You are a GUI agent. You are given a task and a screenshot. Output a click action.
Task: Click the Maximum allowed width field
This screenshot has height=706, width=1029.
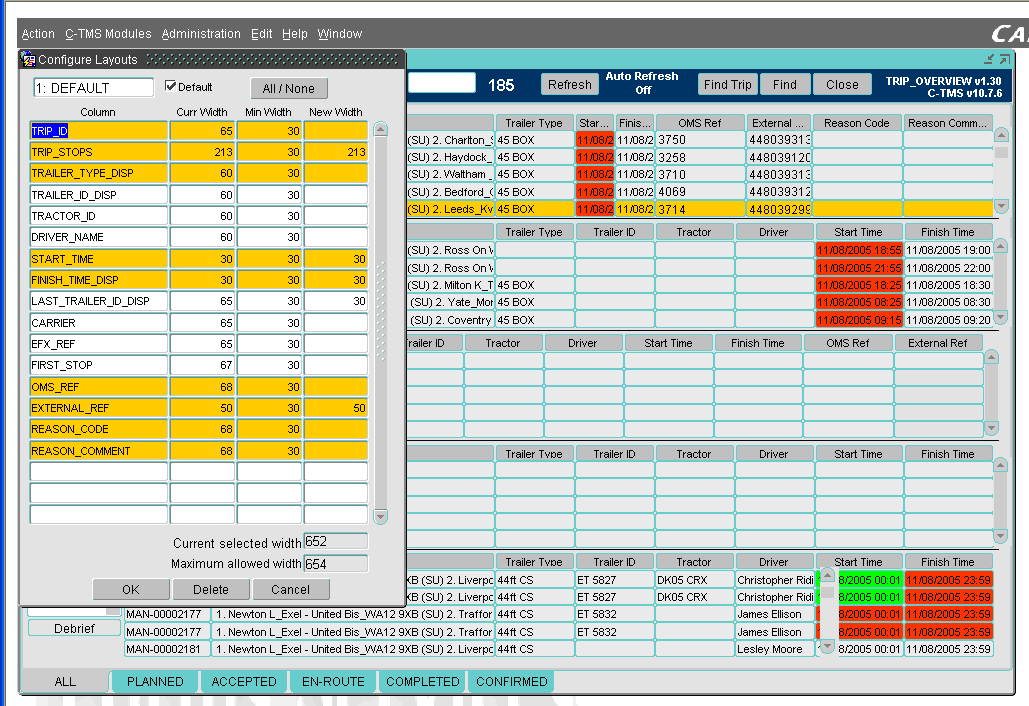[x=335, y=564]
